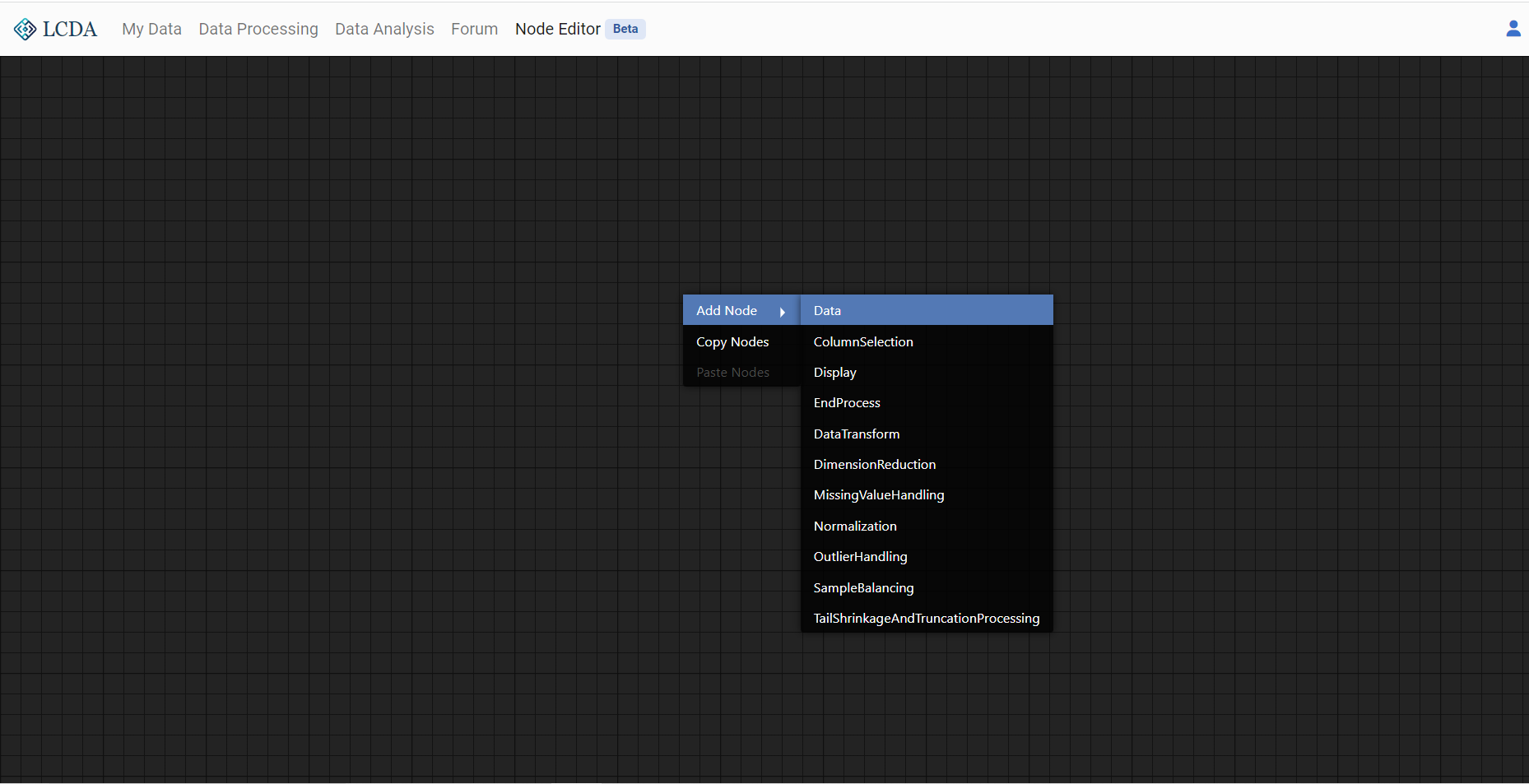
Task: Open the Forum link
Action: tap(474, 29)
